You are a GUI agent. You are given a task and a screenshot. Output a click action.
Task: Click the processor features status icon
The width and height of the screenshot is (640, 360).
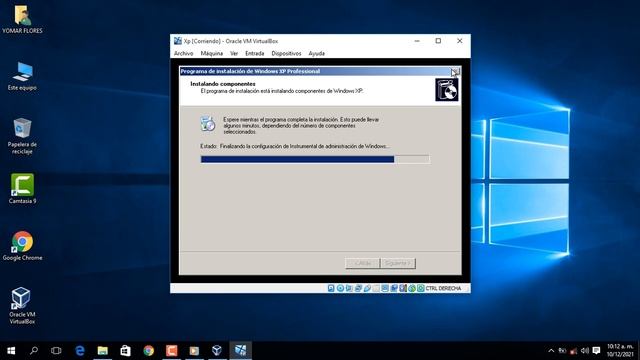coord(403,288)
